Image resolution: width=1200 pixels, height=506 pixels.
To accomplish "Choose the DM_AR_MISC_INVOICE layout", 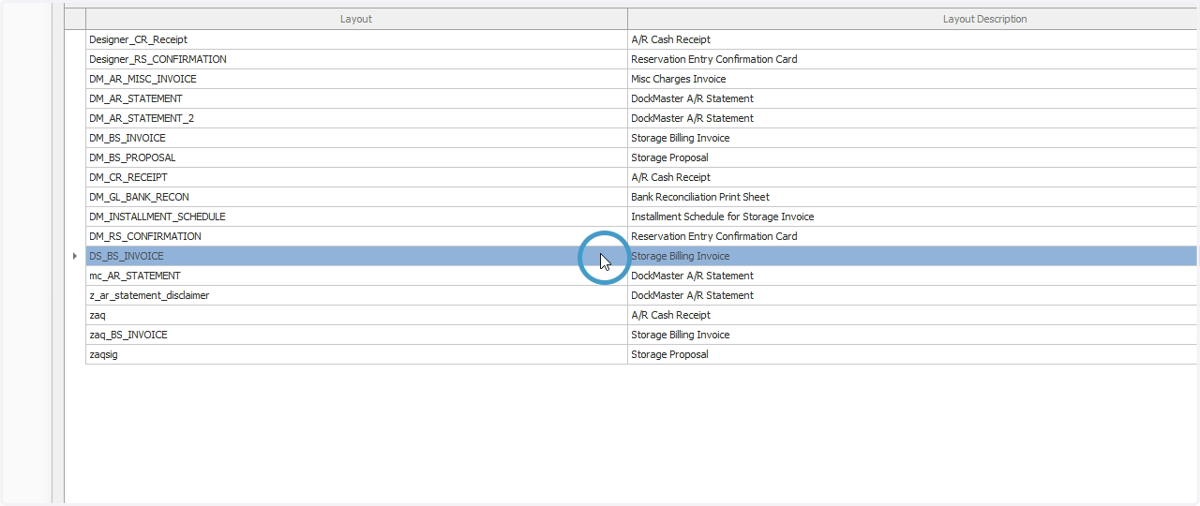I will pyautogui.click(x=142, y=79).
